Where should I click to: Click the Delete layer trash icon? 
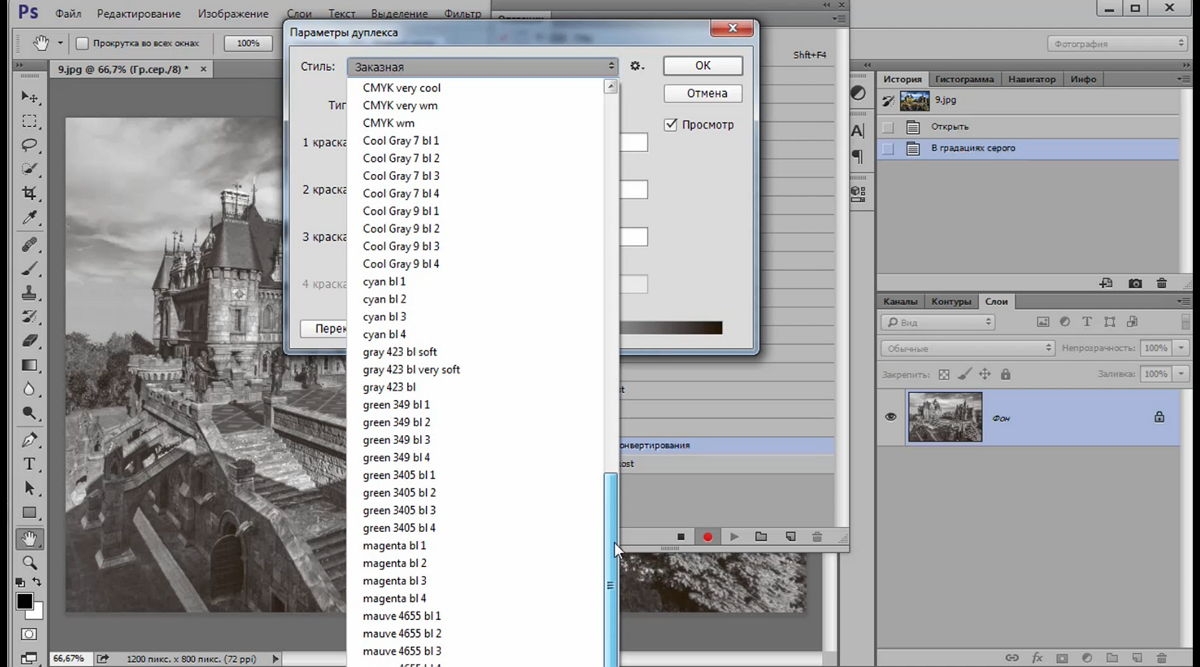click(x=1160, y=658)
